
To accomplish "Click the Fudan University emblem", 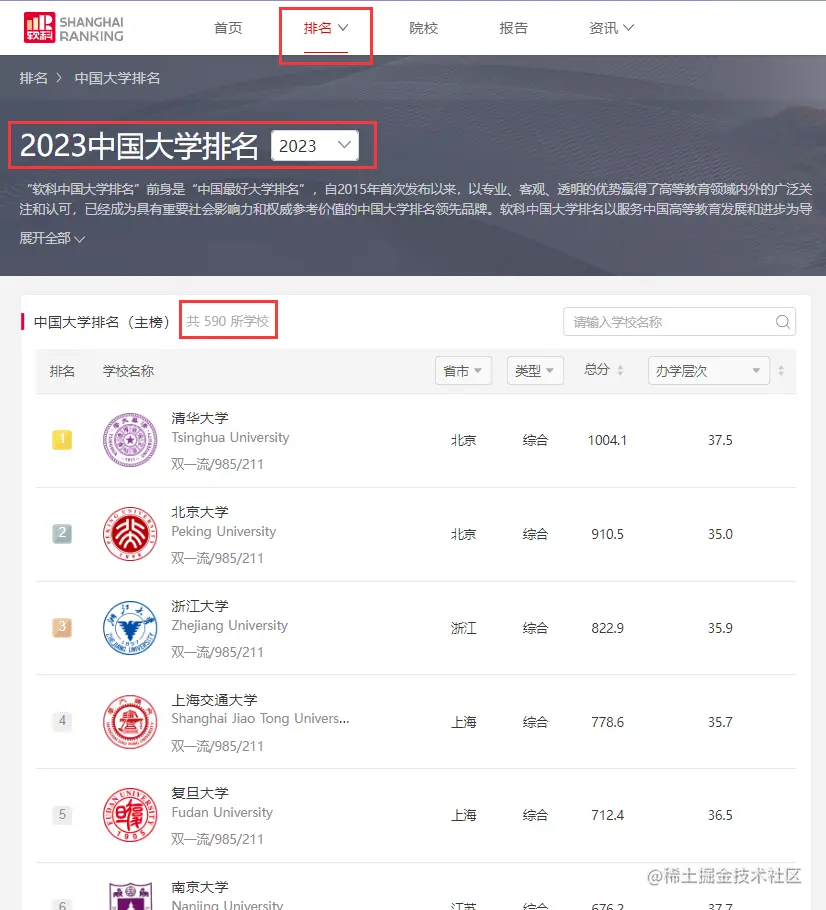I will pos(130,815).
